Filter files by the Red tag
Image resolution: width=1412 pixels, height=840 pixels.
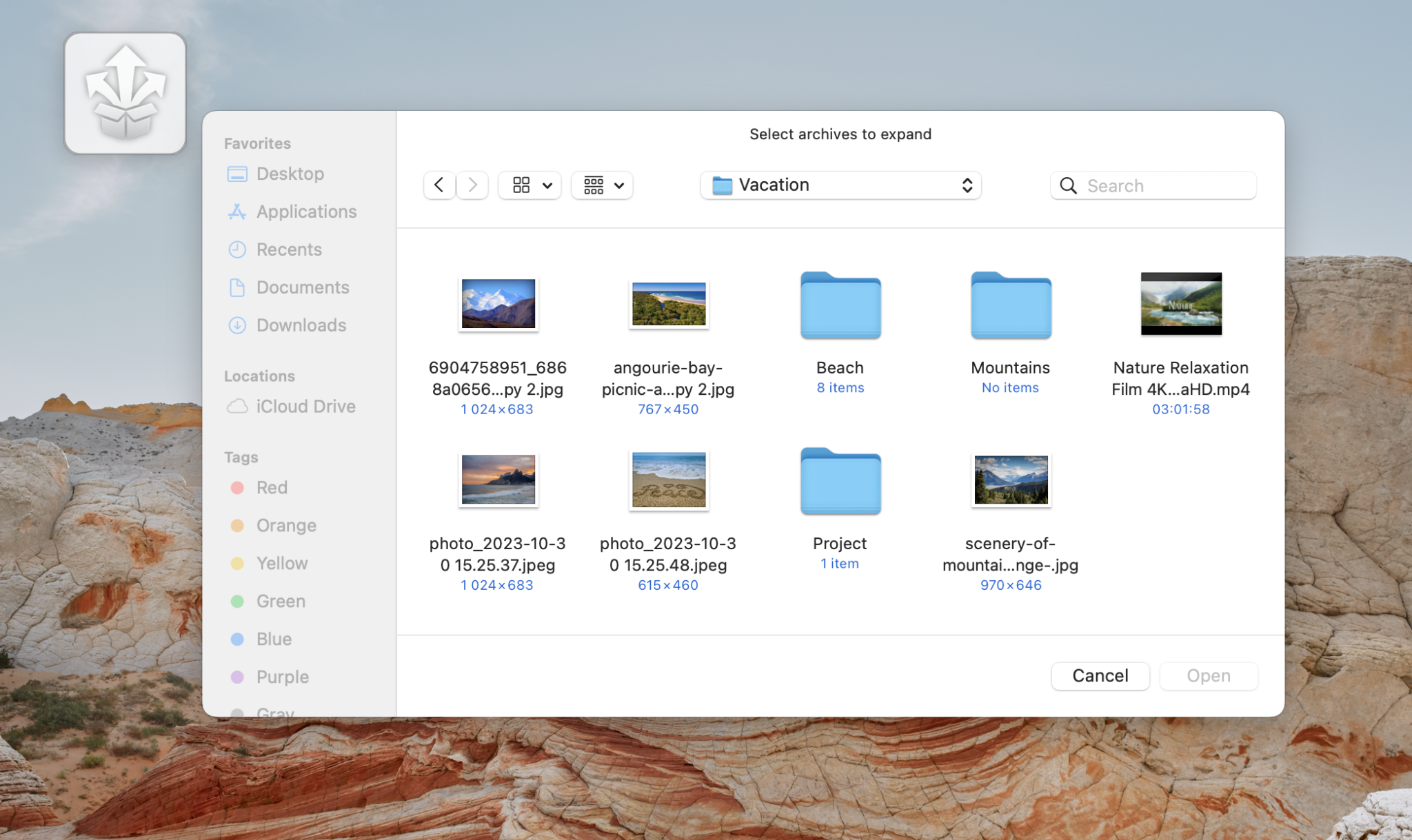[x=272, y=486]
